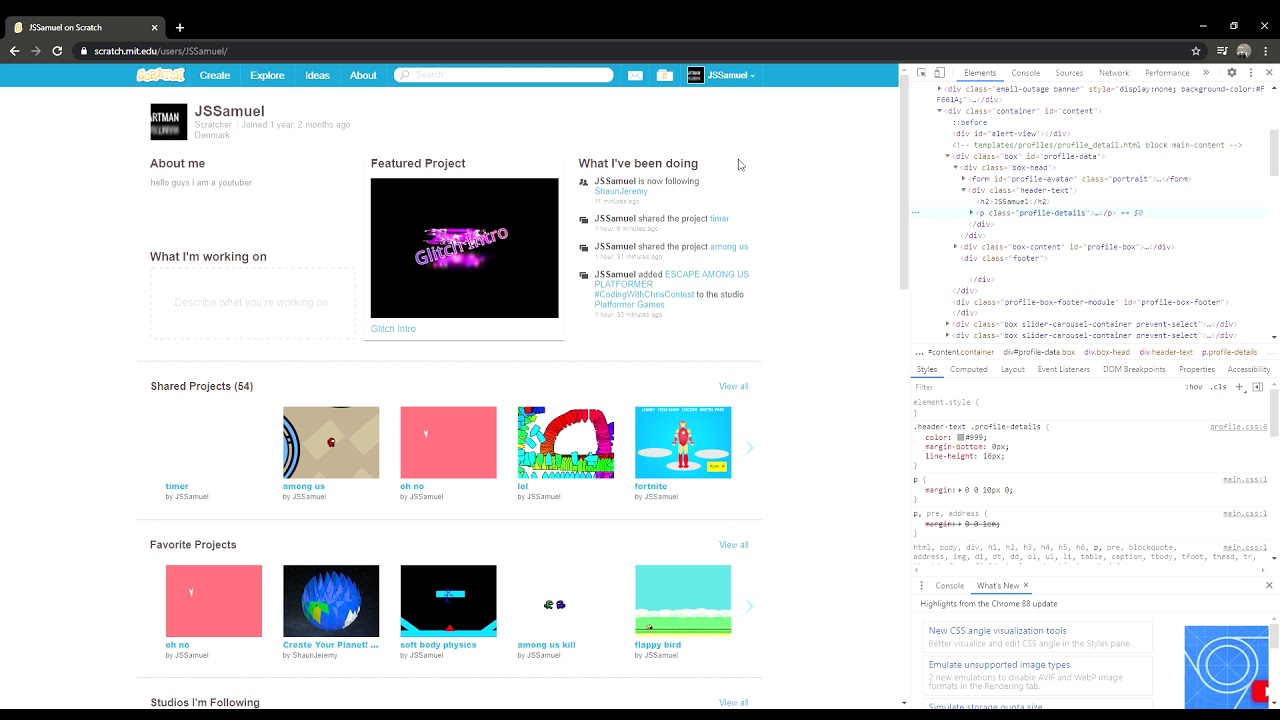Click the #999 color swatch

tap(960, 437)
